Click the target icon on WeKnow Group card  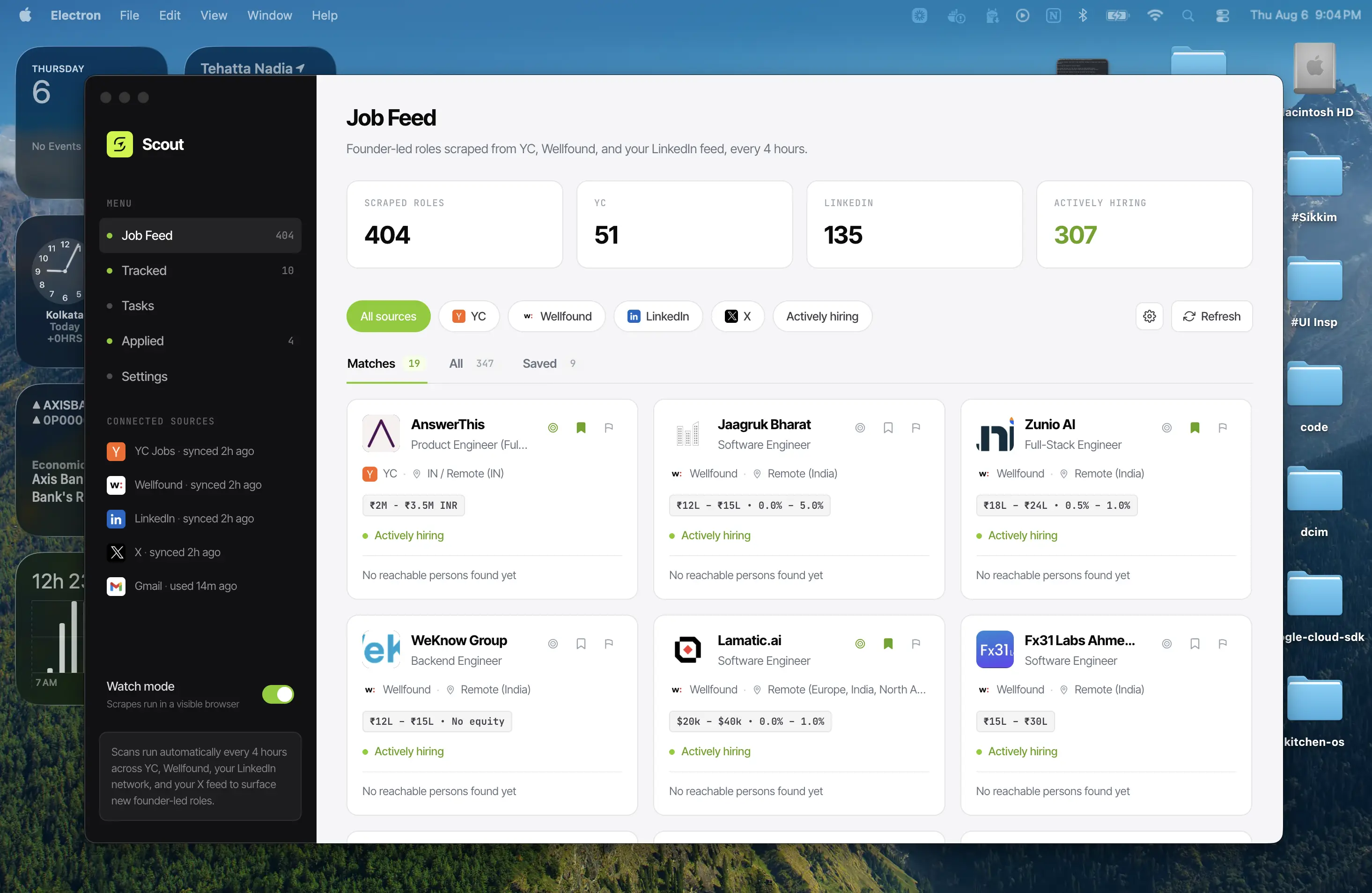[x=553, y=643]
